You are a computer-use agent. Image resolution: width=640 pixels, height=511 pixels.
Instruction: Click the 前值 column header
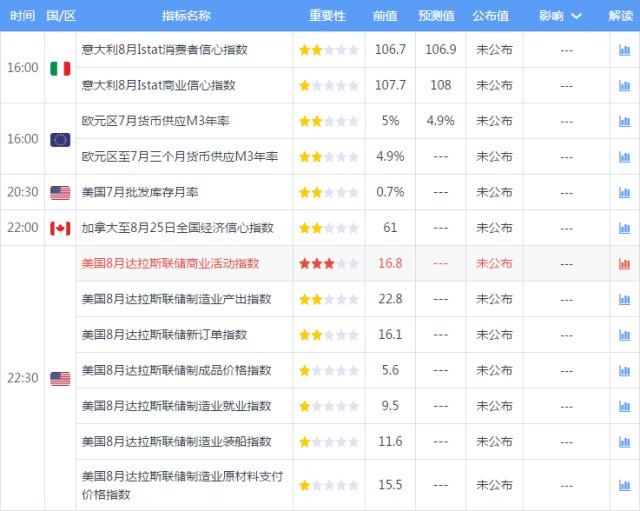point(385,16)
